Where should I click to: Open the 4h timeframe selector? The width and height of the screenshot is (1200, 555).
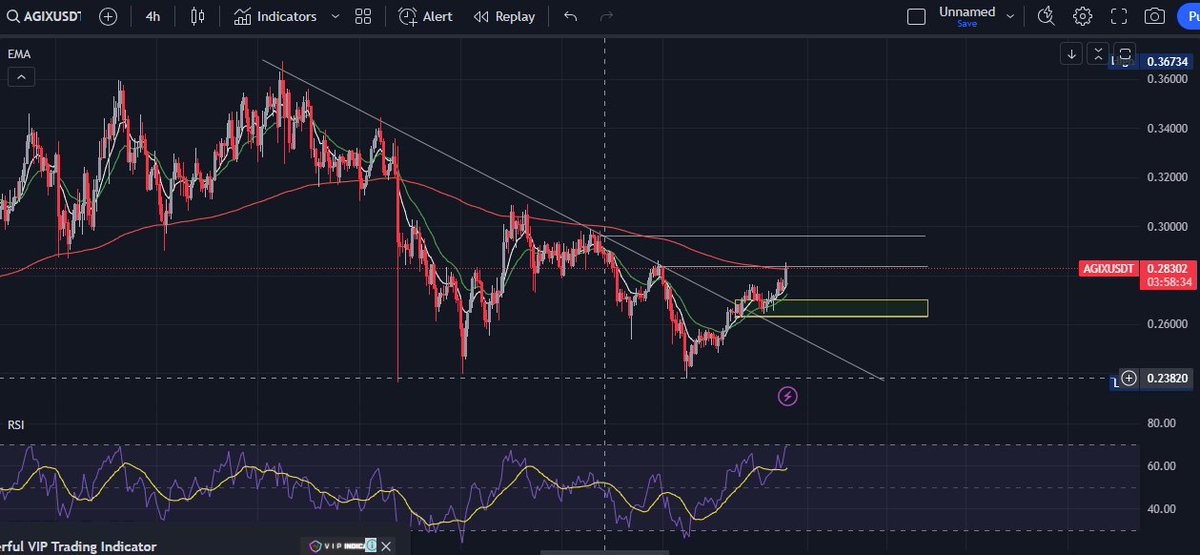point(153,17)
